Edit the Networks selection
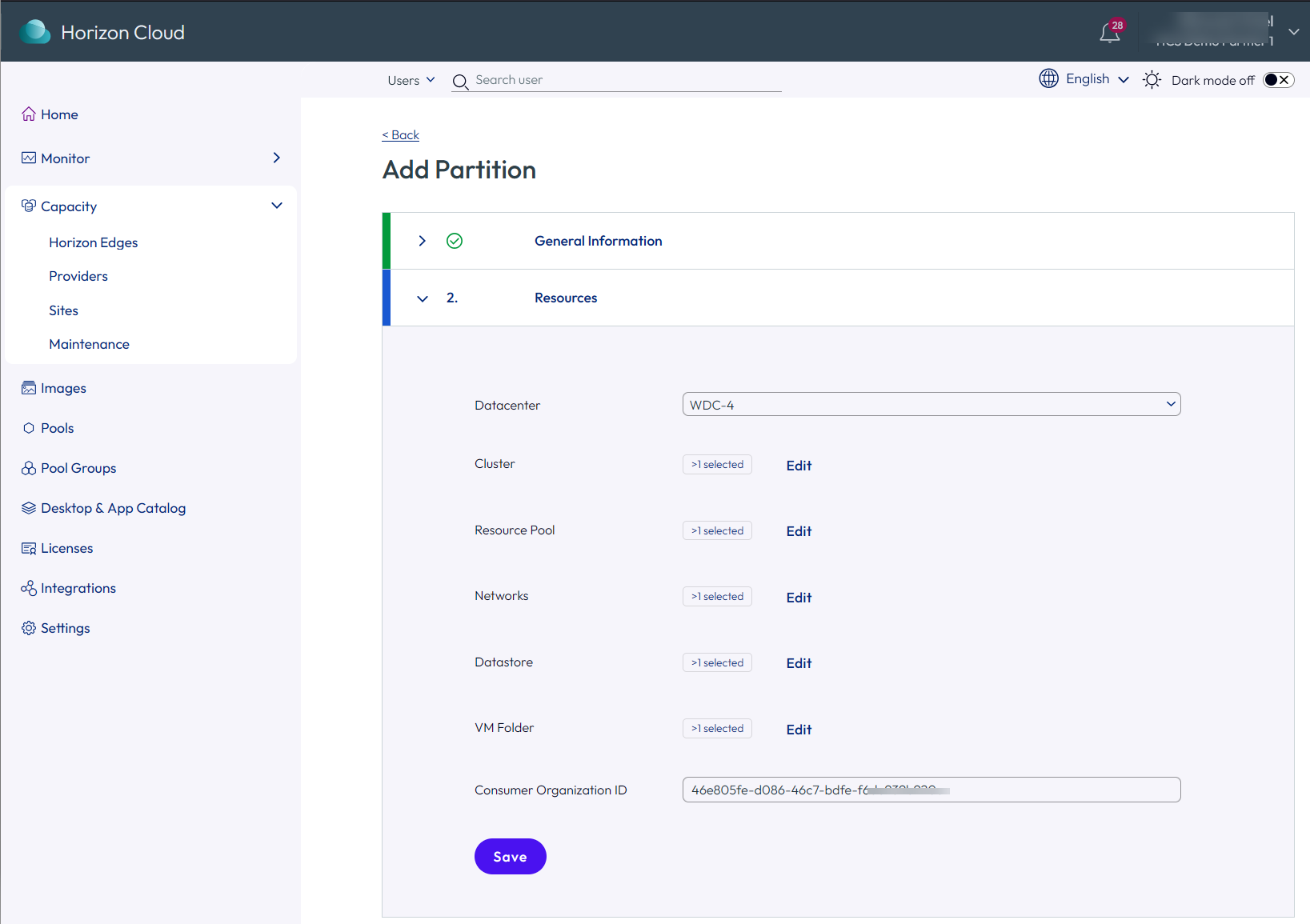1310x924 pixels. pyautogui.click(x=799, y=598)
